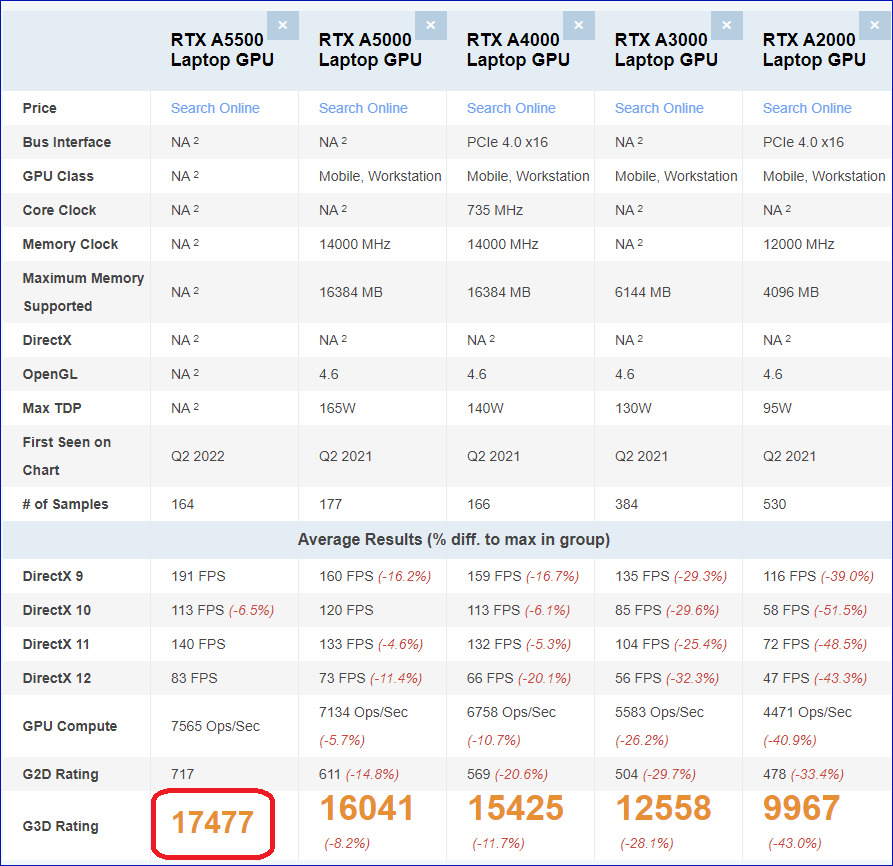Open Search Online link for RTX A4000
Viewport: 893px width, 866px height.
(511, 108)
